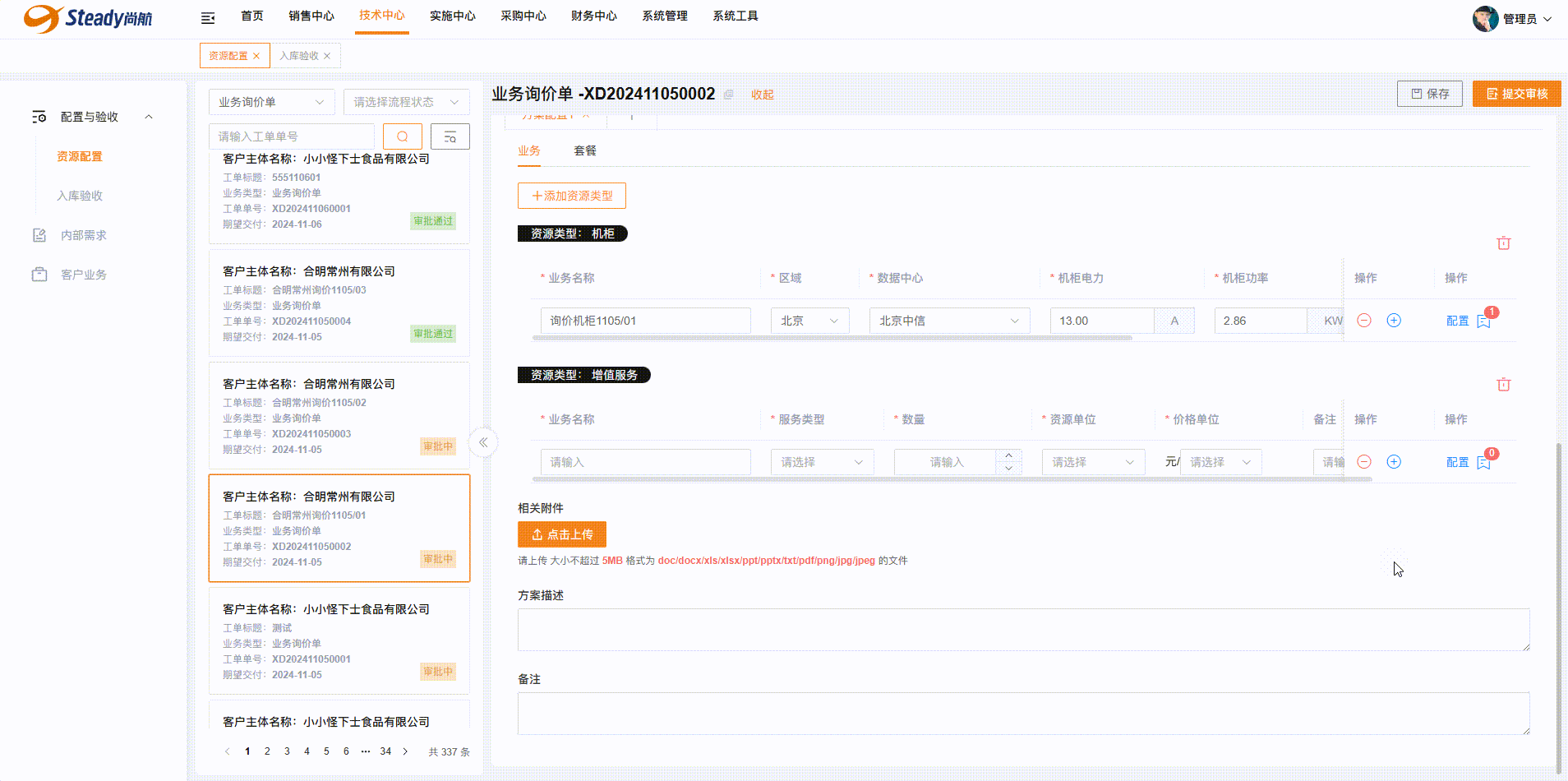Open the 首页 top menu
Viewport: 1568px width, 781px height.
(x=252, y=16)
